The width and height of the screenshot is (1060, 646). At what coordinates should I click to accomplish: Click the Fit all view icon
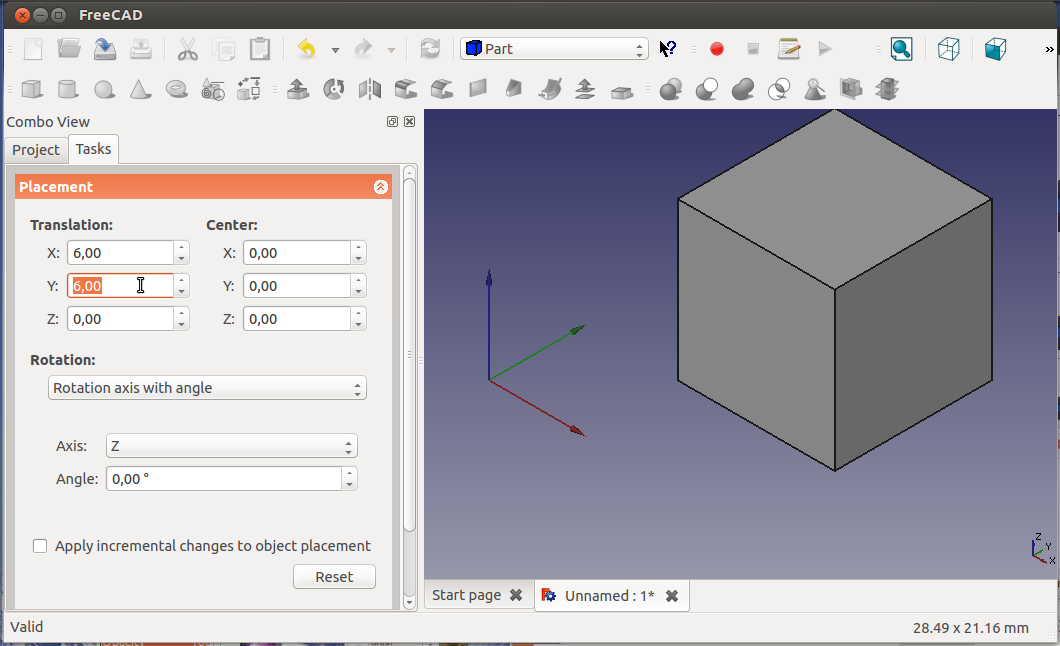(x=901, y=49)
